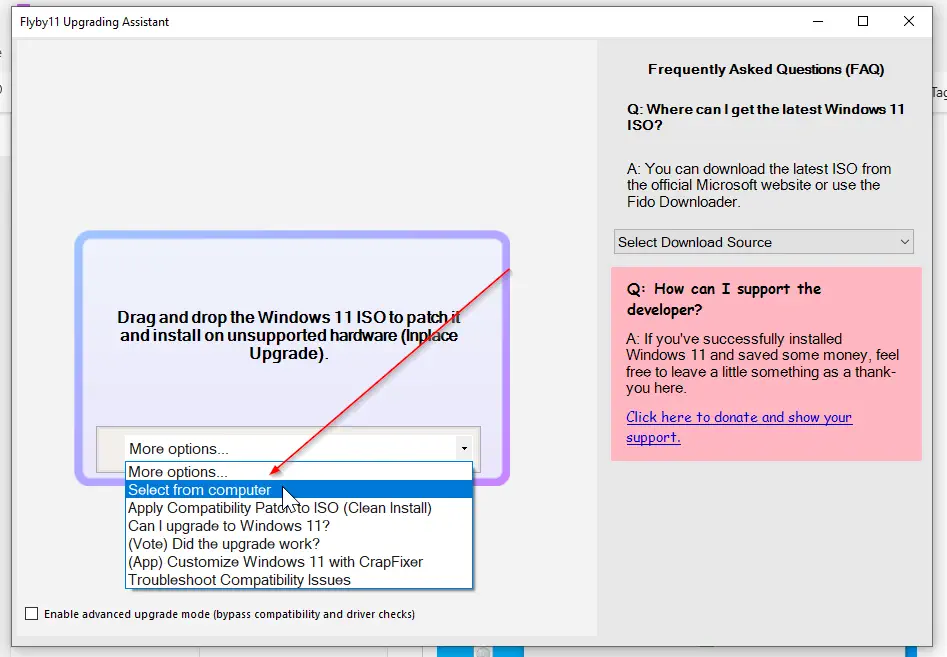The height and width of the screenshot is (657, 947).
Task: Click the answer about leaving a thank-you
Action: click(762, 363)
